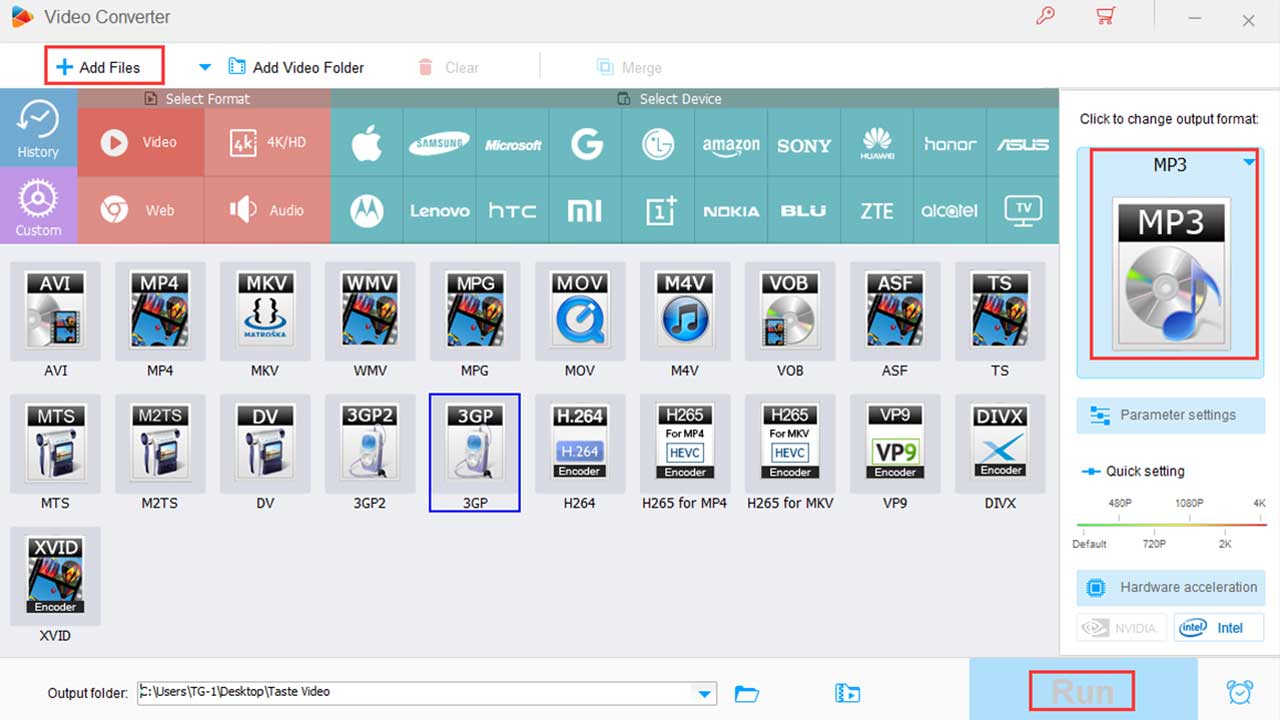This screenshot has width=1280, height=720.
Task: Expand the Add Files dropdown arrow
Action: coord(205,67)
